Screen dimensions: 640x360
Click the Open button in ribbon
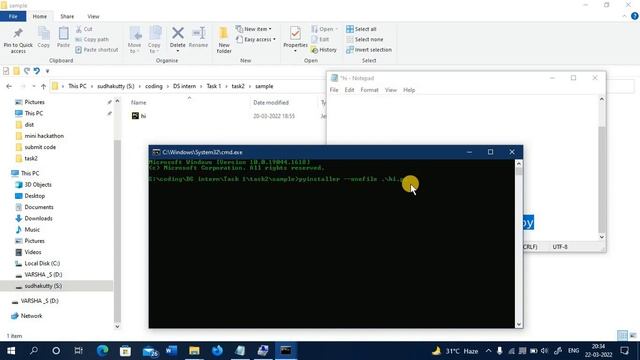coord(325,29)
